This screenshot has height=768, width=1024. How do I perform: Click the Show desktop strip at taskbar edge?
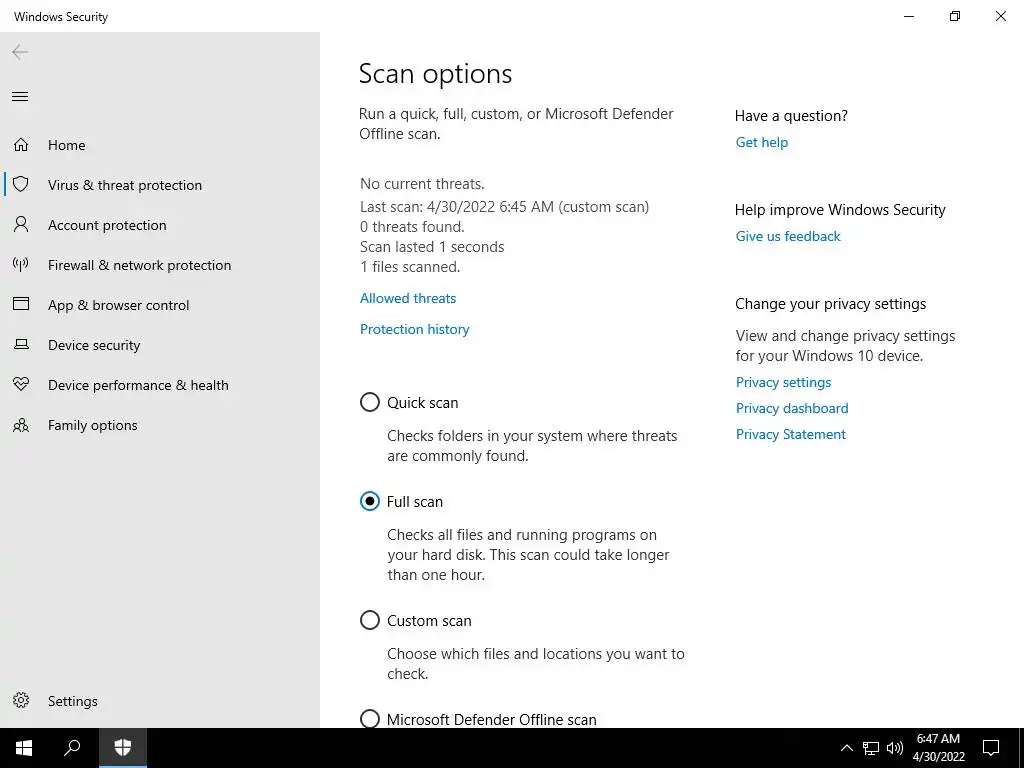[x=1021, y=748]
